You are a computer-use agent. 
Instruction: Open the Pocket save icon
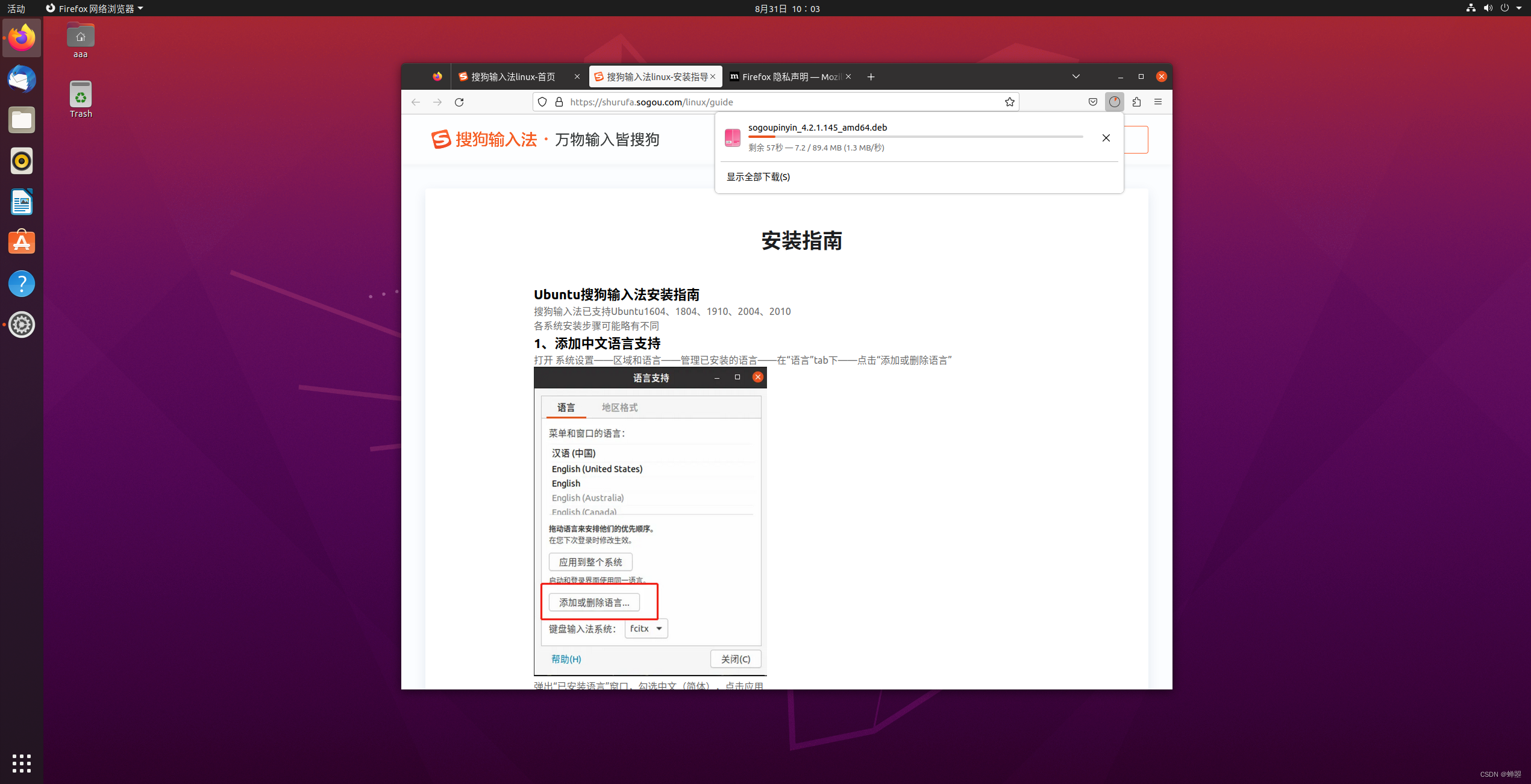[1093, 102]
